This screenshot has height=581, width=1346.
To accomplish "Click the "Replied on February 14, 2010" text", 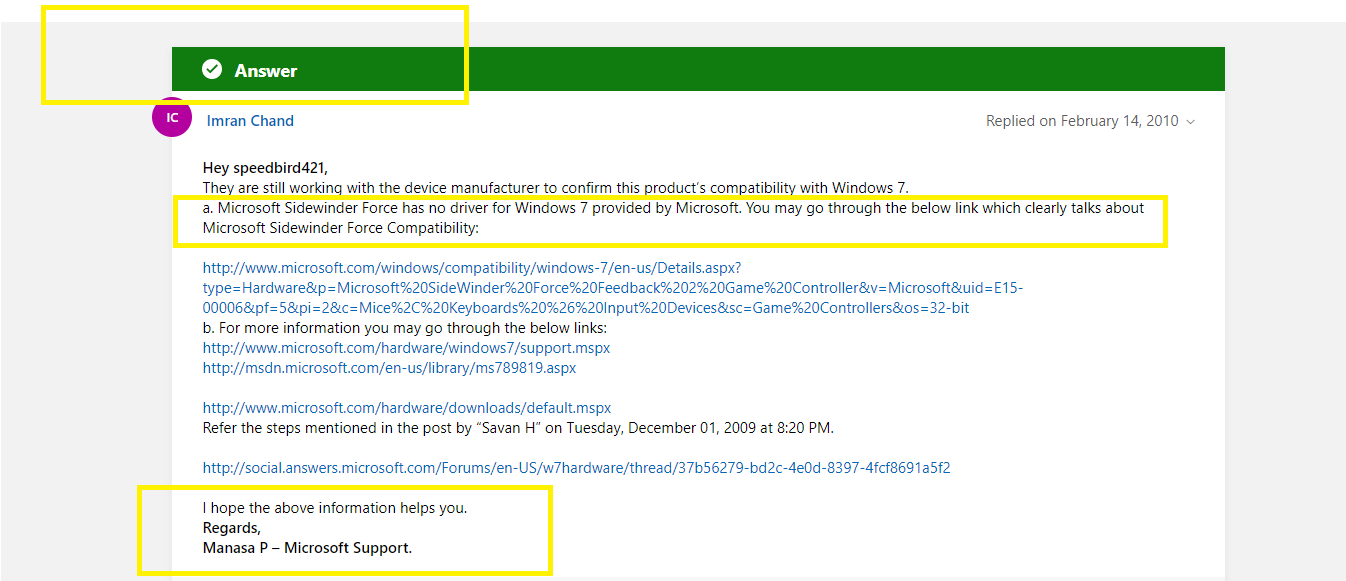I will [1082, 121].
